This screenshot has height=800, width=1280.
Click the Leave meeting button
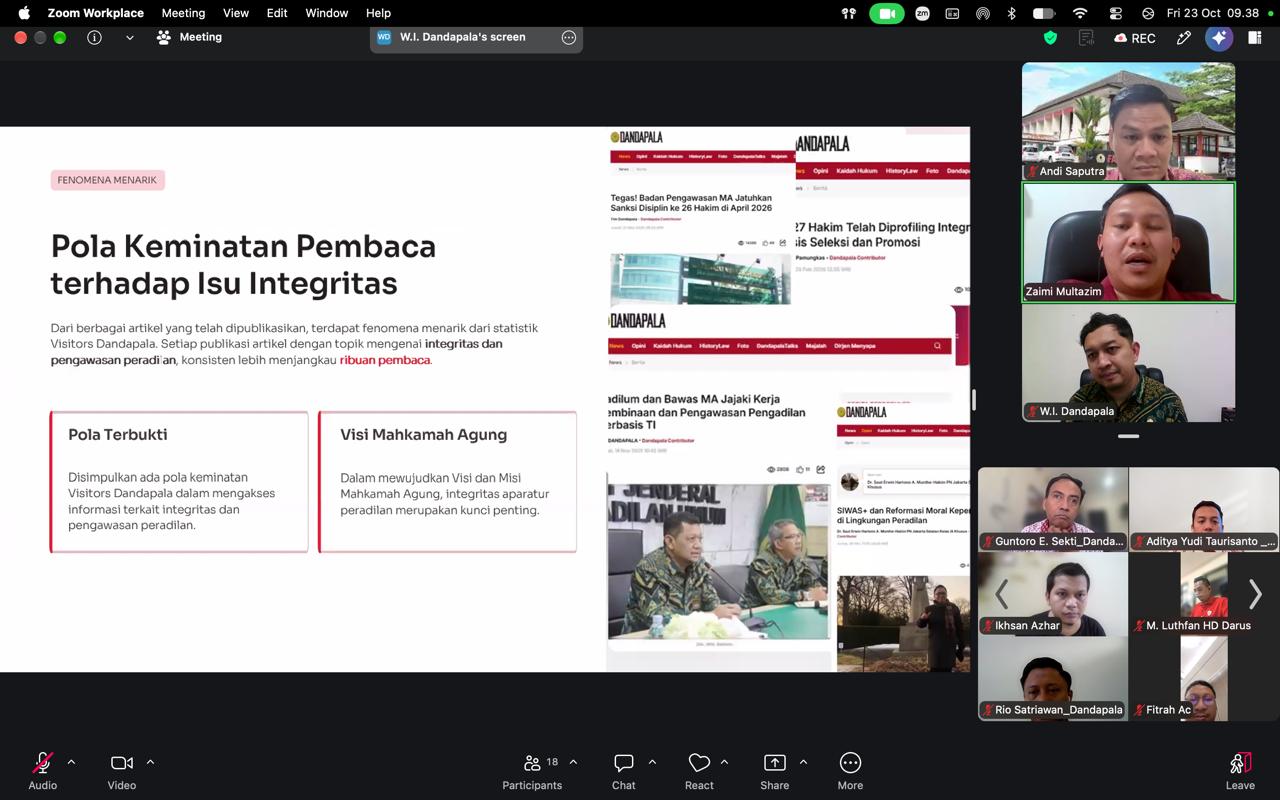(x=1240, y=770)
